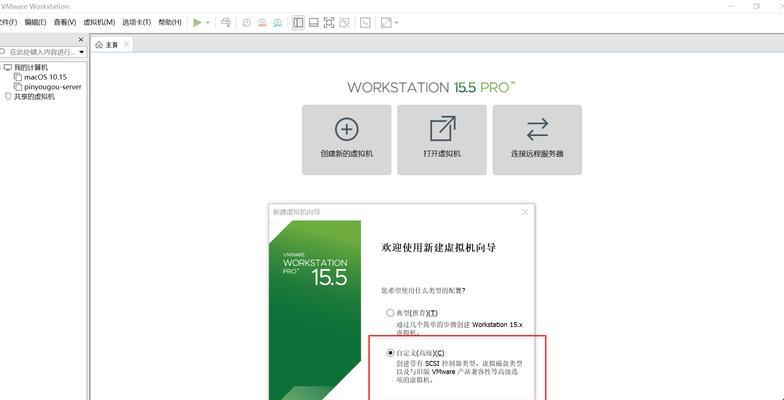
Task: Select the 典型(推荐) radio option
Action: [390, 313]
